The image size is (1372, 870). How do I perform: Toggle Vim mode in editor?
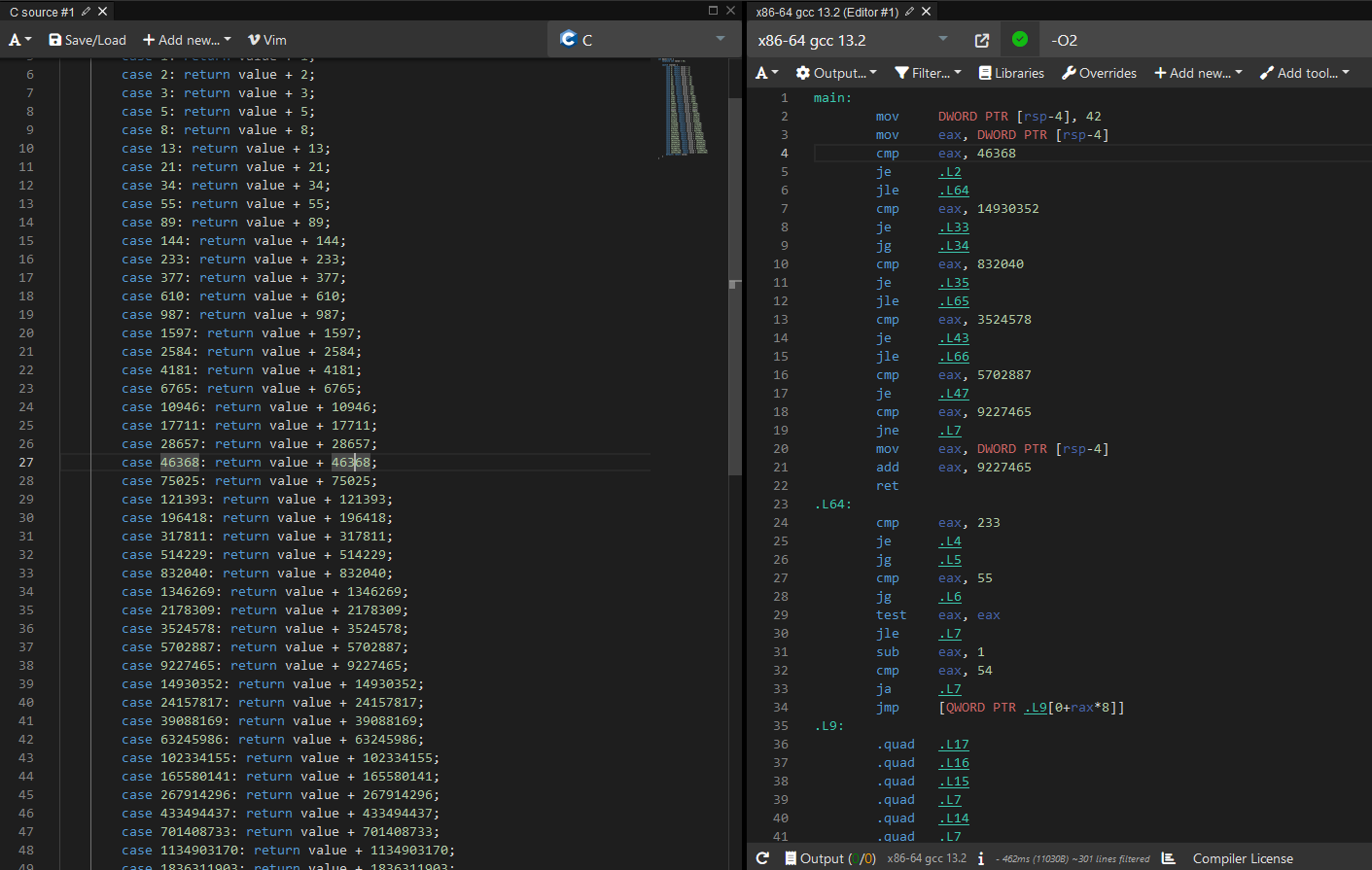click(x=266, y=40)
